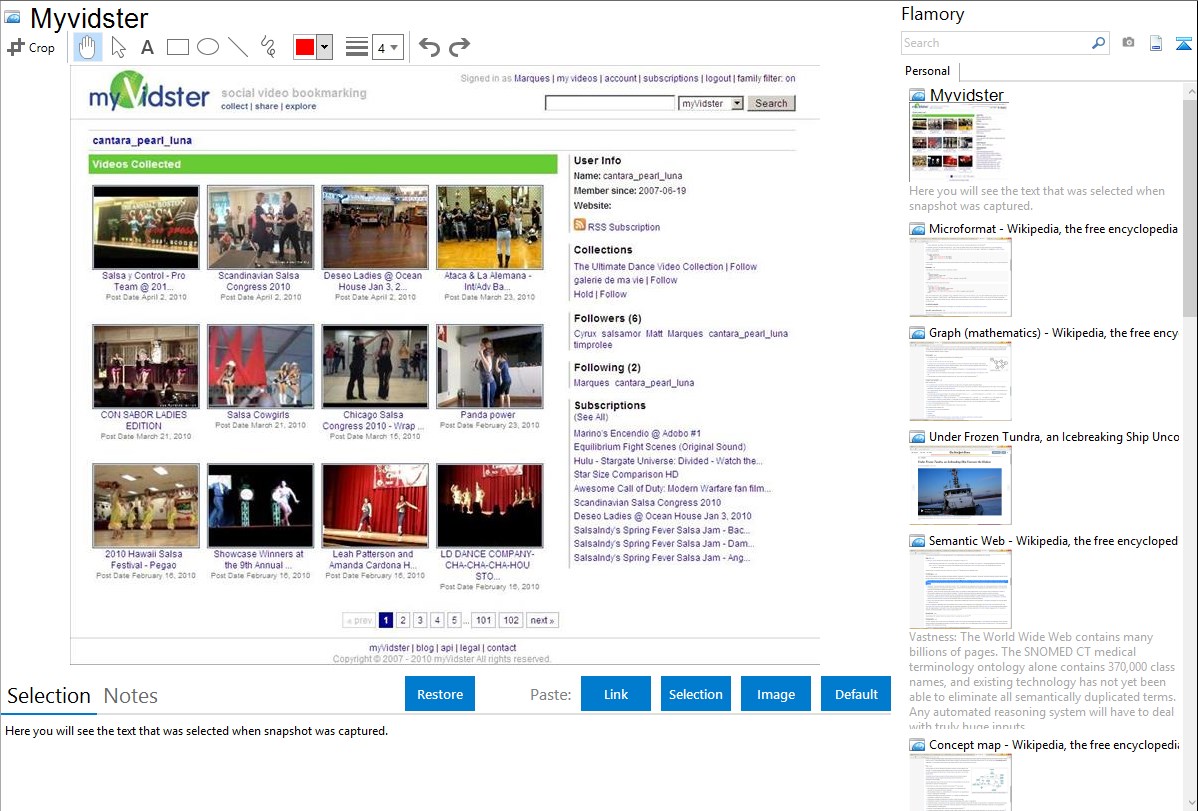The image size is (1198, 811).
Task: Open the Semantic Web snapshot thumbnail
Action: click(960, 589)
